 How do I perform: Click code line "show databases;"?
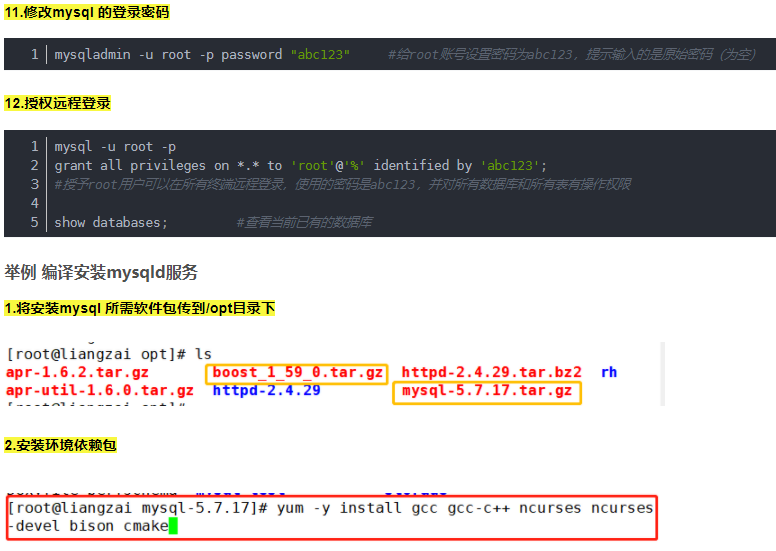[111, 222]
